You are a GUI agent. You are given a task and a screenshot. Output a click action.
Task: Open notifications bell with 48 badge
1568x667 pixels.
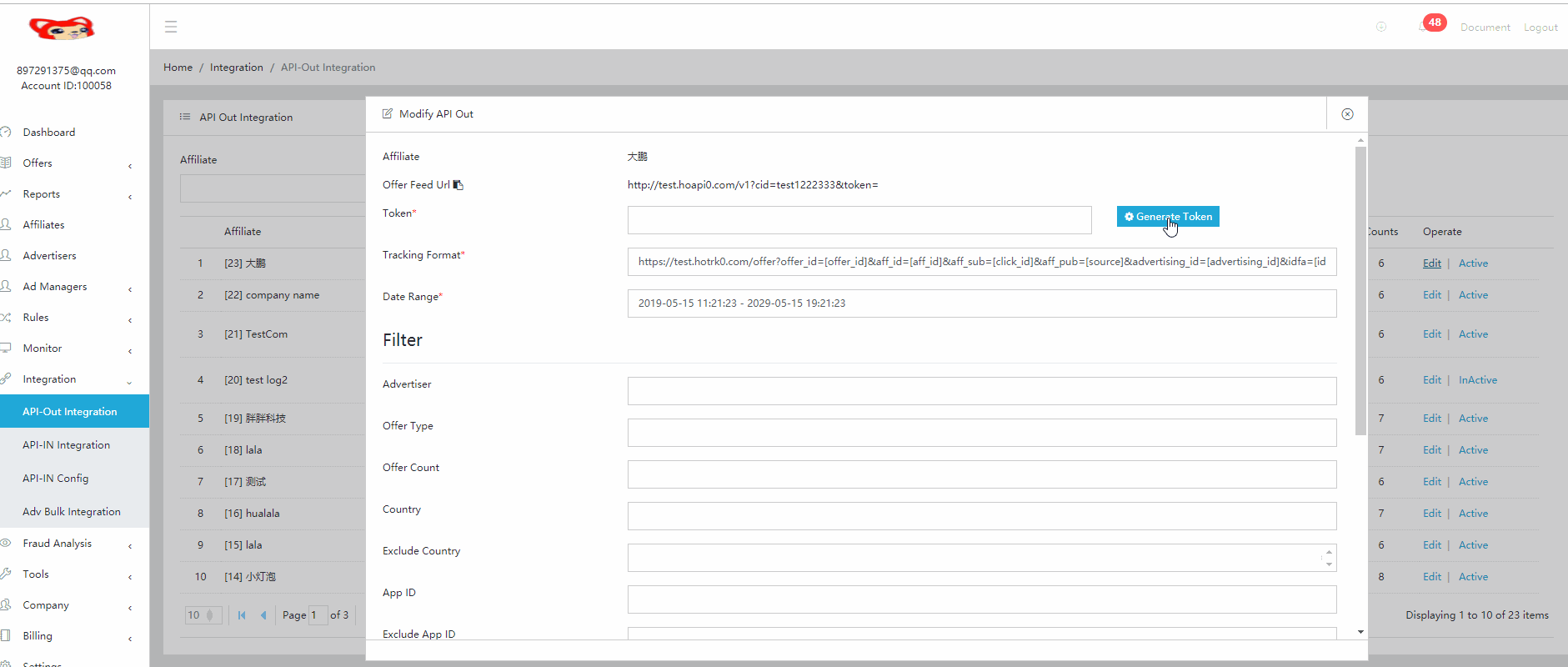(x=1424, y=27)
